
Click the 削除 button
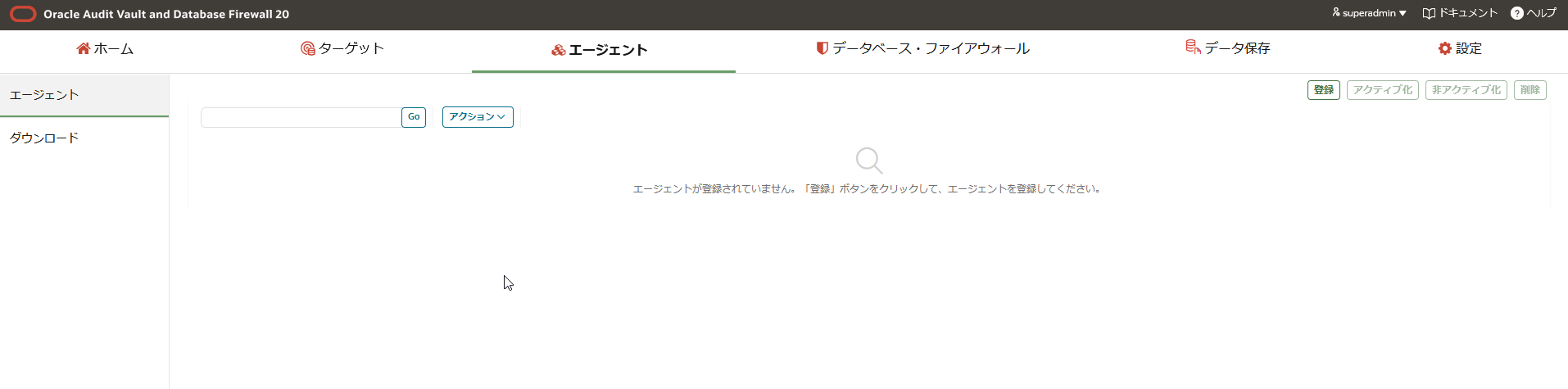tap(1530, 90)
